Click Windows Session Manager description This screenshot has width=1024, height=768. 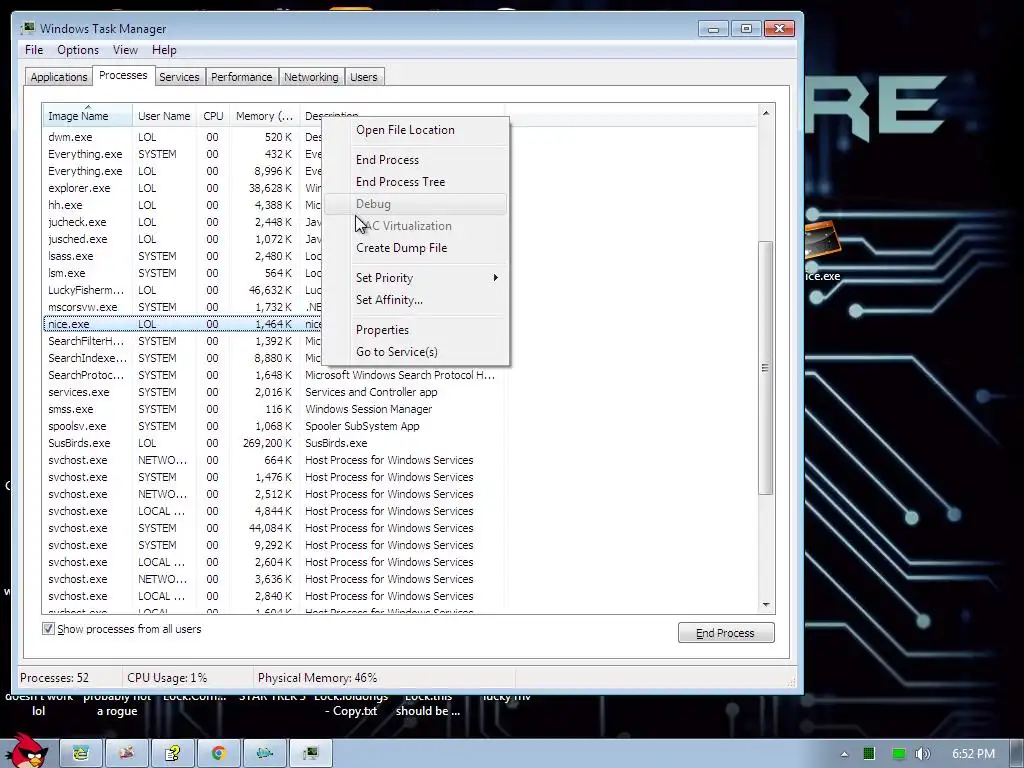(x=368, y=409)
